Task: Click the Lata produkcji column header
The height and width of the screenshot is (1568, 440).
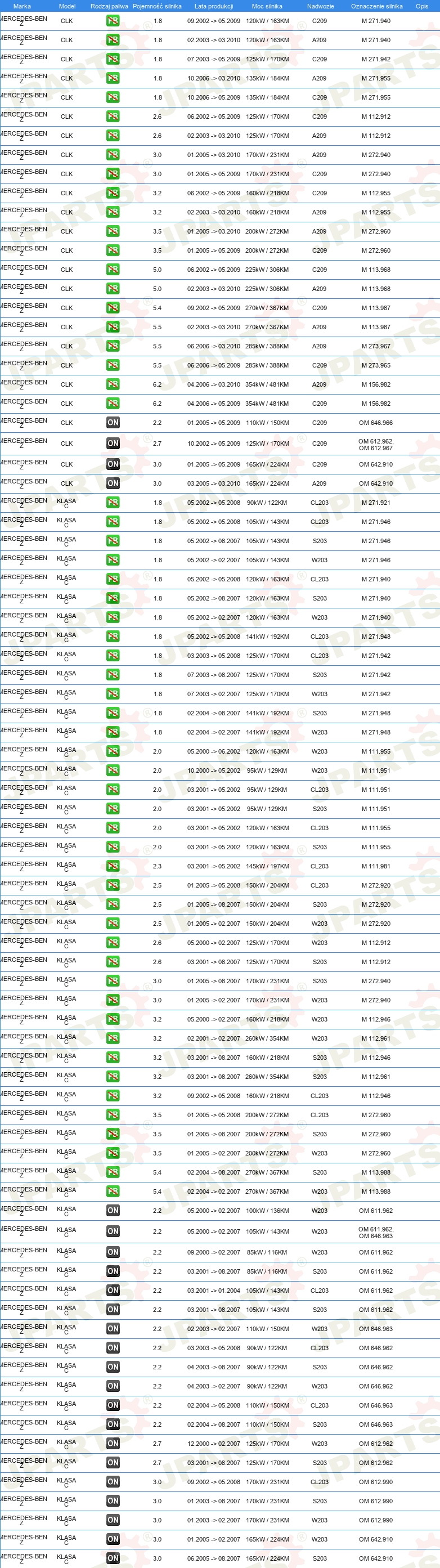Action: point(214,6)
